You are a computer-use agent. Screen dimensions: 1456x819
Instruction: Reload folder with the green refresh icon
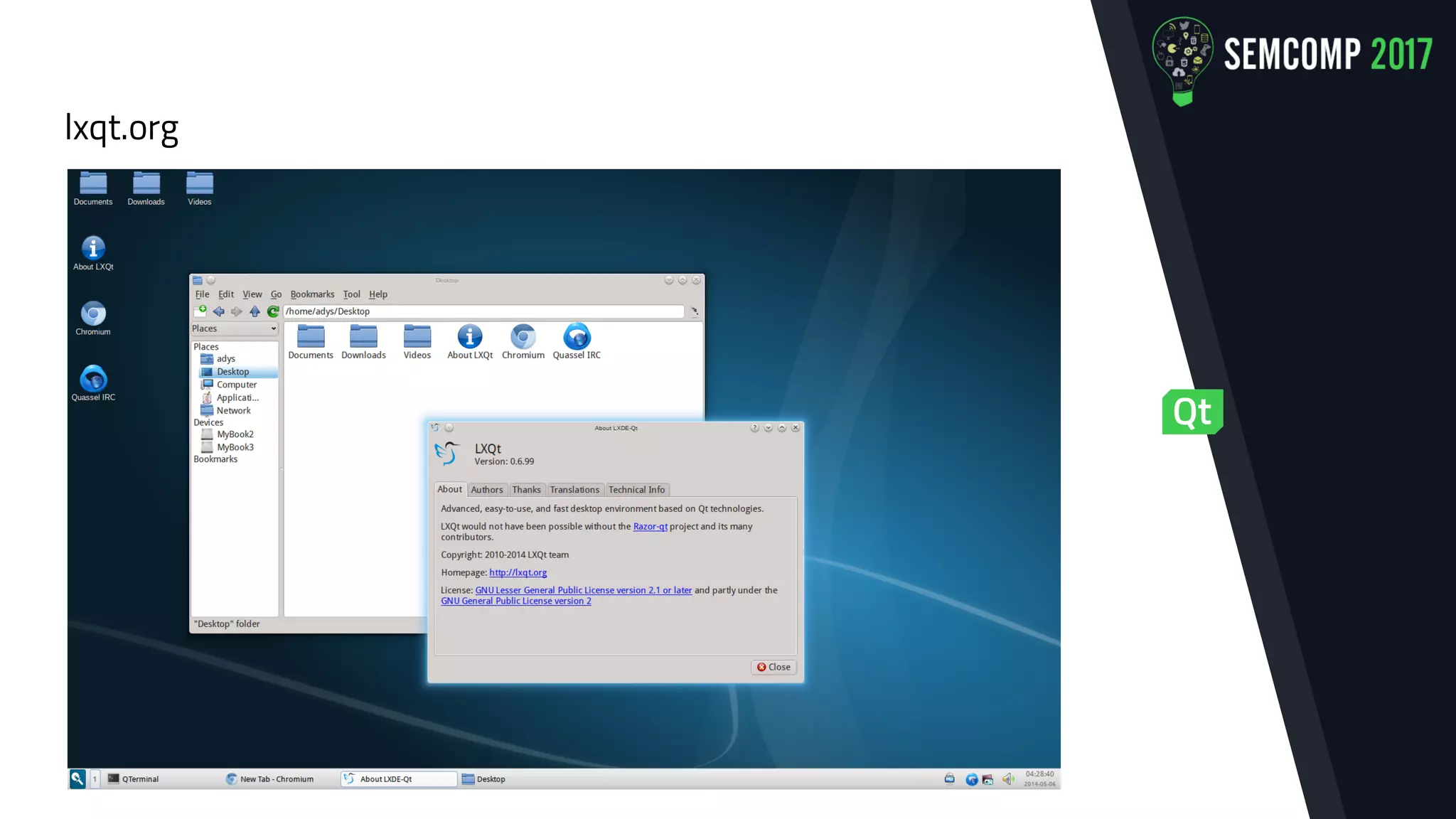(273, 311)
